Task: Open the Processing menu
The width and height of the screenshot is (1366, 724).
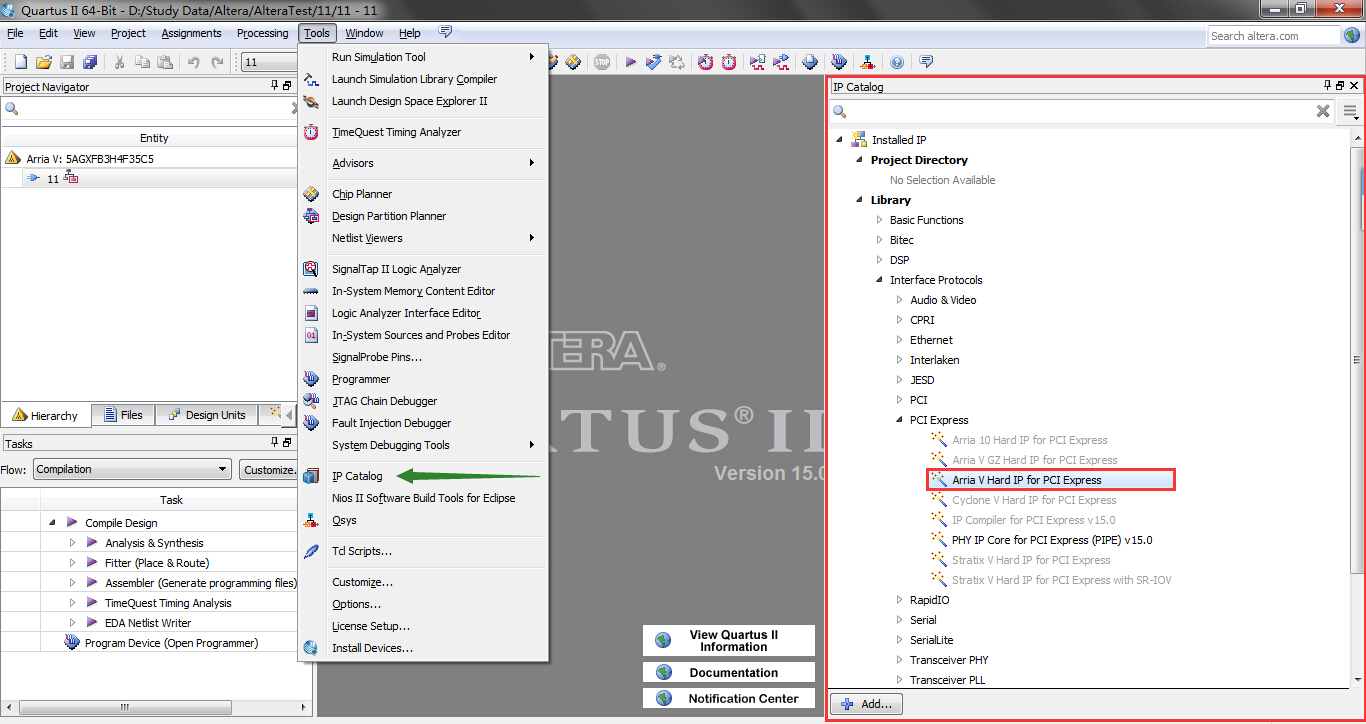Action: pos(262,33)
